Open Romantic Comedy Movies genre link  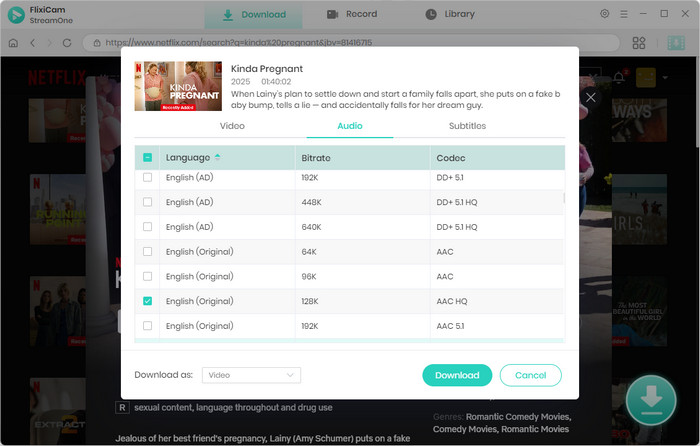518,417
